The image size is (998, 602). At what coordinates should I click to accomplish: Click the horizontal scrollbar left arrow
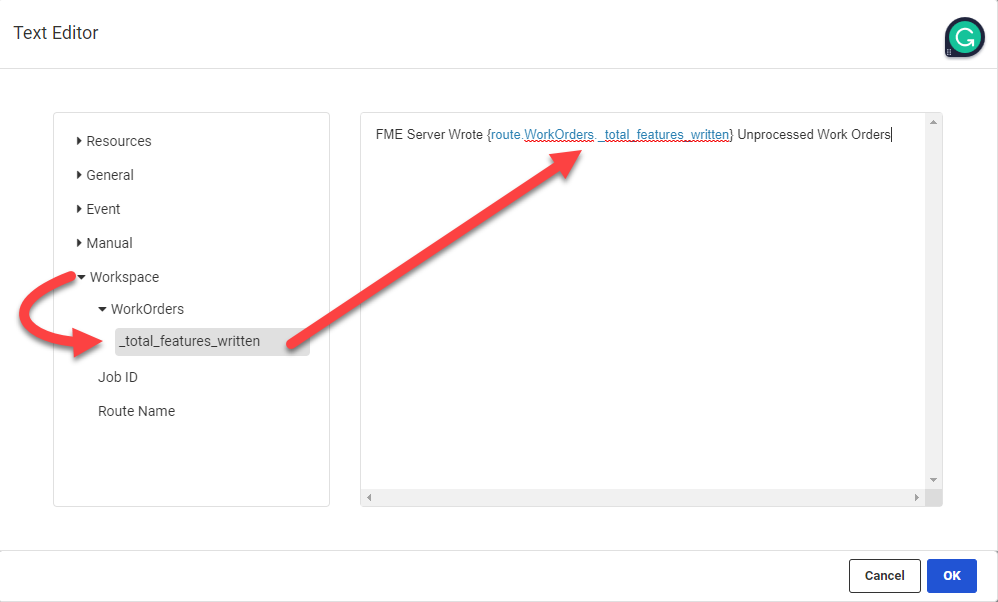pyautogui.click(x=369, y=498)
